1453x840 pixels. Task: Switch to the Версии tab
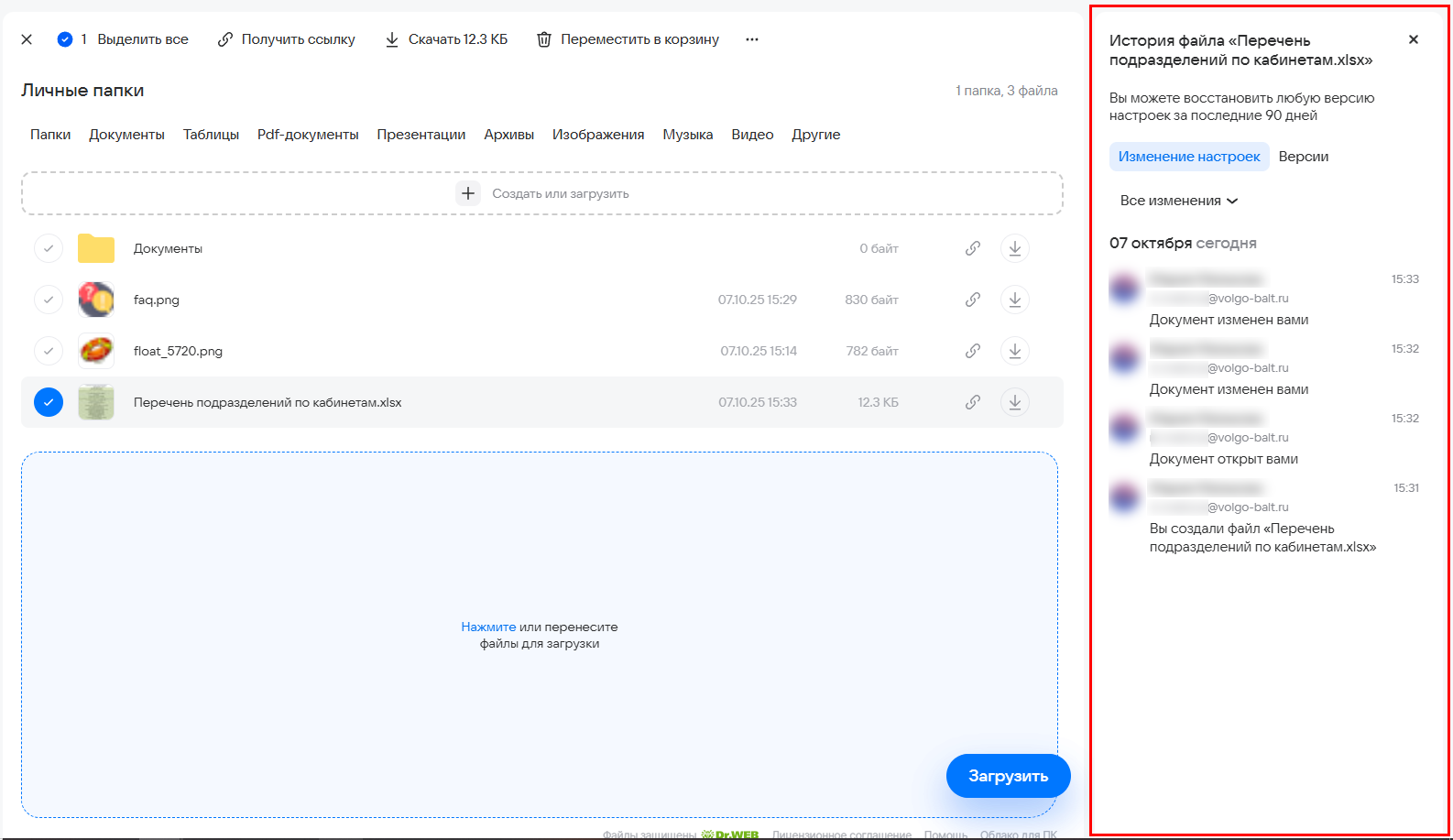pyautogui.click(x=1303, y=157)
